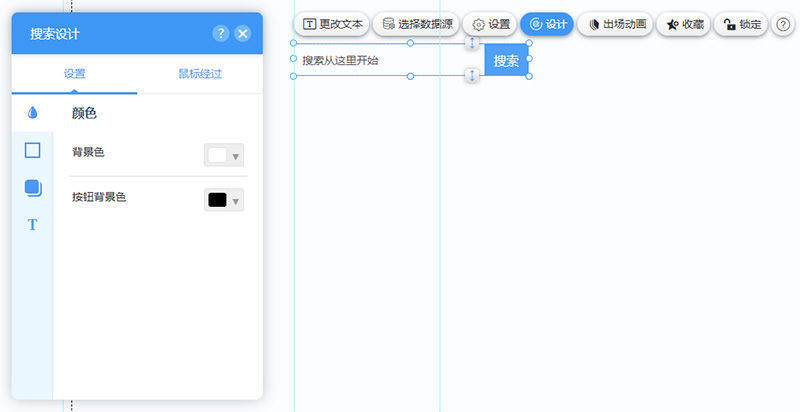Open 设置 from the floating toolbar
This screenshot has height=412, width=800.
click(x=490, y=24)
